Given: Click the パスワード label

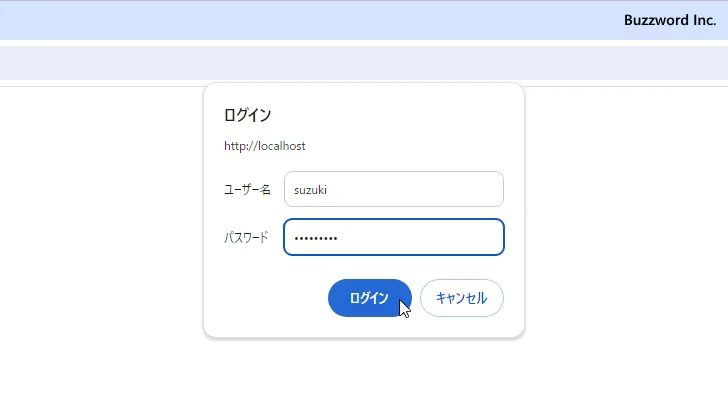Looking at the screenshot, I should coord(246,238).
